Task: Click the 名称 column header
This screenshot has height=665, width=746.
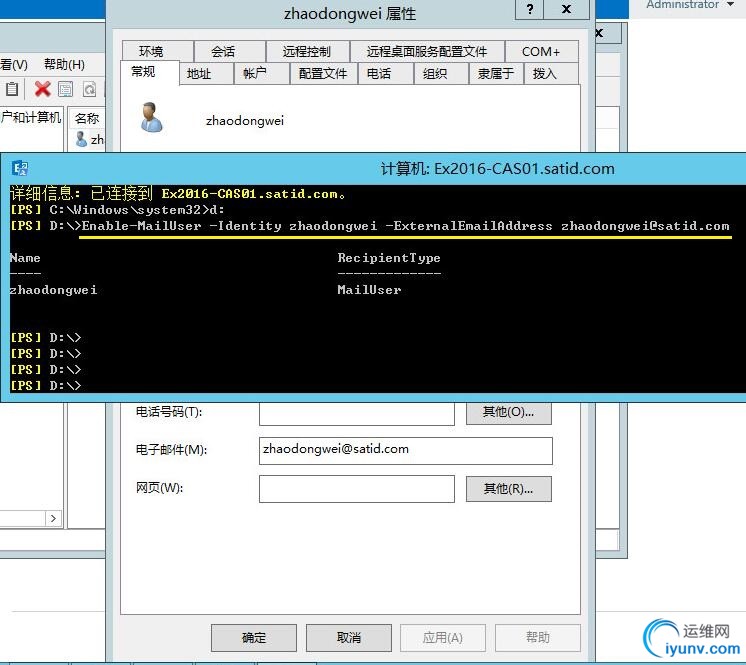Action: coord(87,118)
